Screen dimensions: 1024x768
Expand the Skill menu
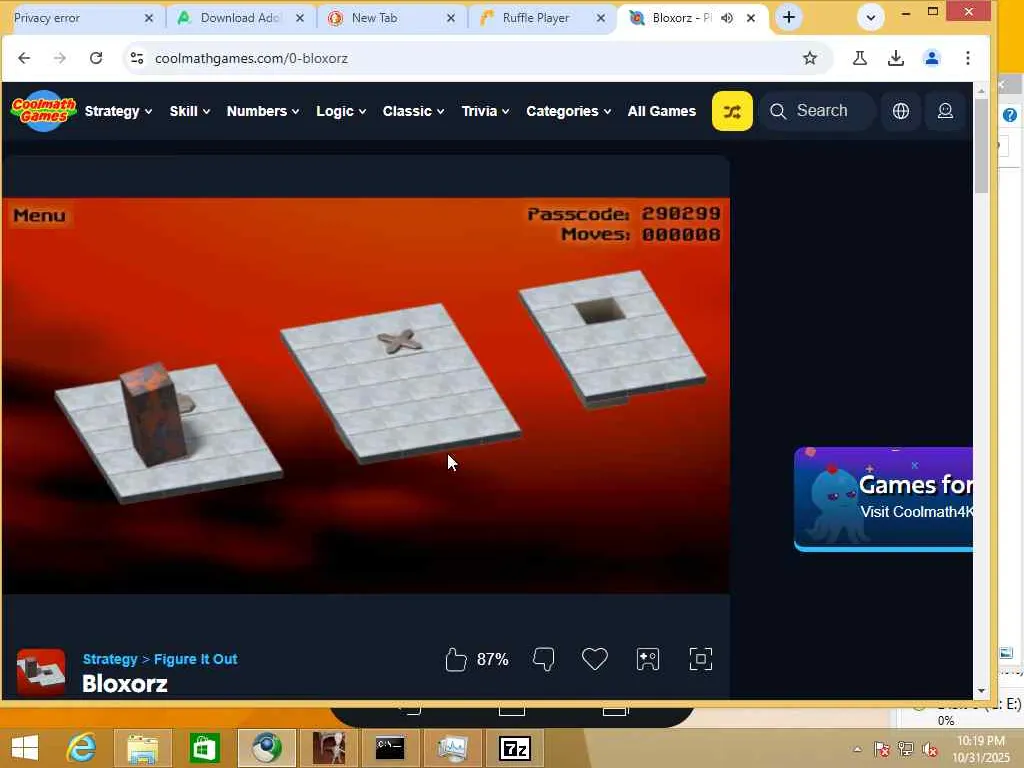[189, 111]
